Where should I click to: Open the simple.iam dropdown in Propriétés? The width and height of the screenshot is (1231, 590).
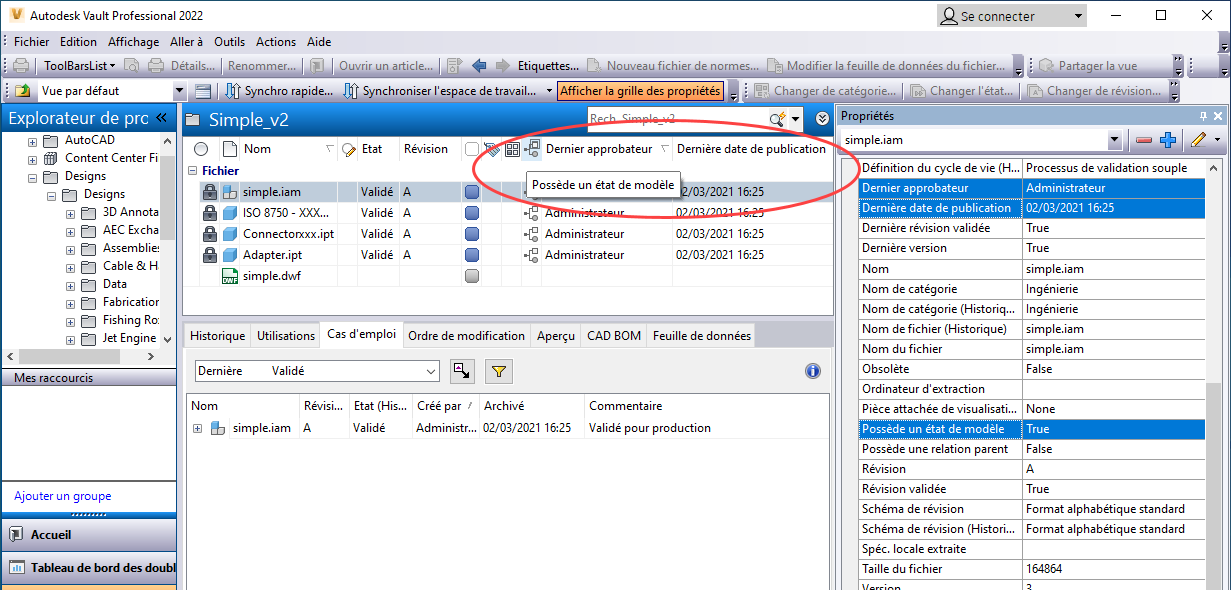(x=1115, y=142)
